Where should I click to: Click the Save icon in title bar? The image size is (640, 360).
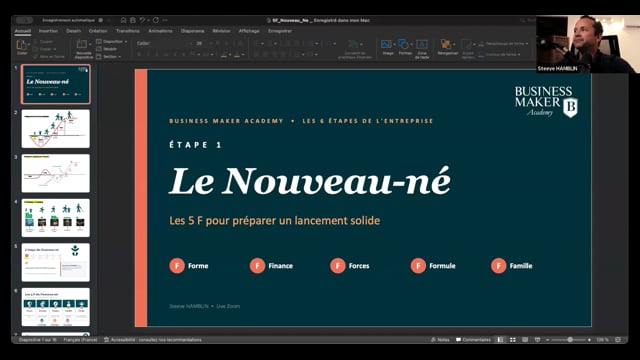(133, 20)
